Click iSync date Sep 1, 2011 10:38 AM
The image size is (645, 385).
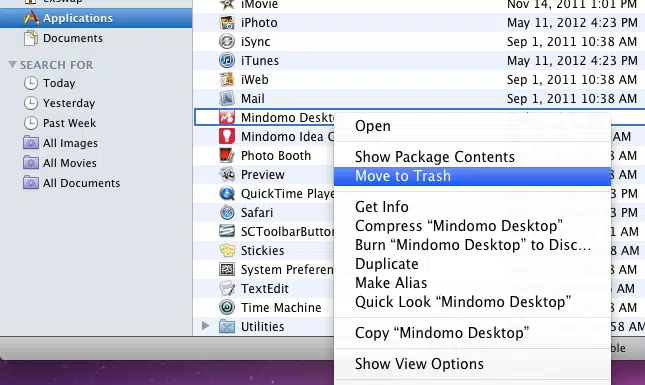[572, 42]
